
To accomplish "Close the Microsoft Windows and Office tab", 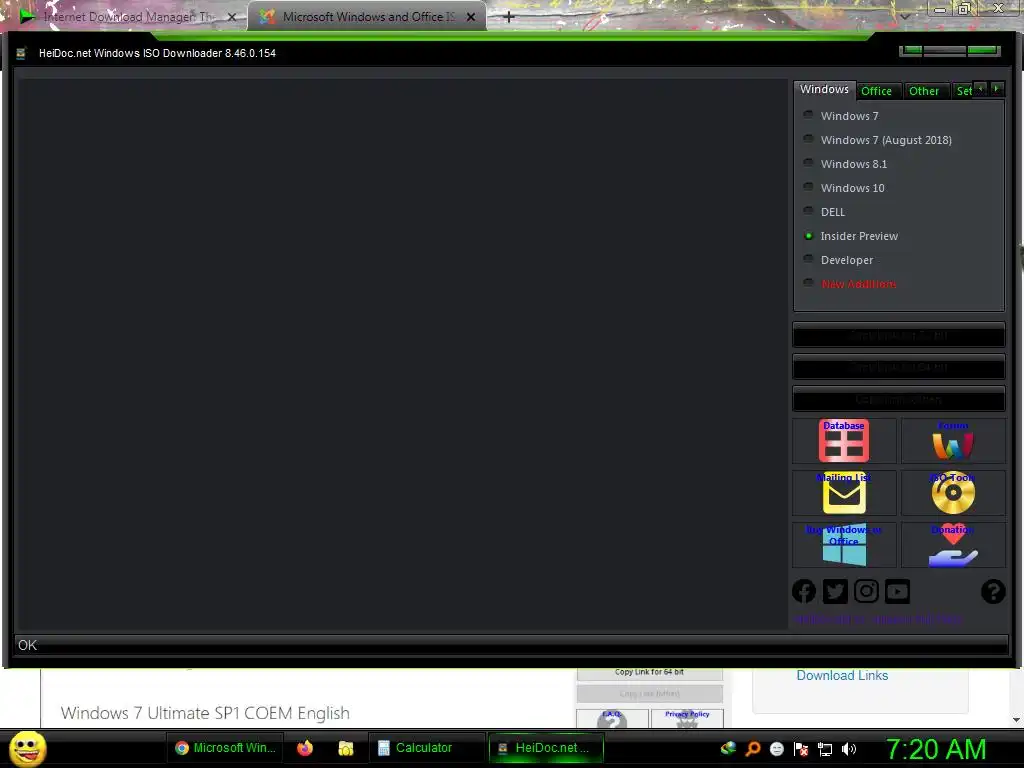I will pyautogui.click(x=470, y=17).
